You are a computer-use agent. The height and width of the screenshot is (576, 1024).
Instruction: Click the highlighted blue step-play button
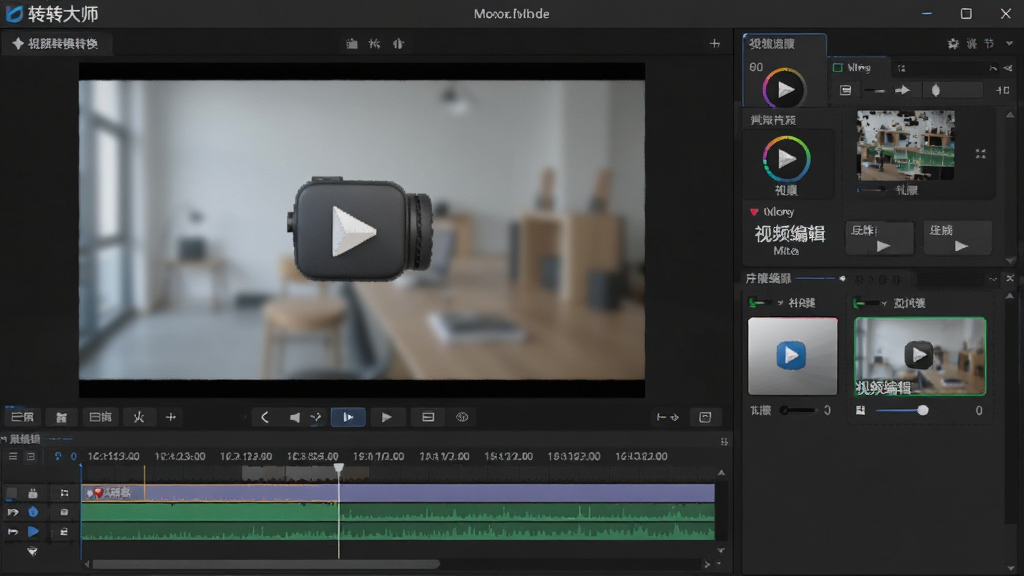click(x=348, y=417)
